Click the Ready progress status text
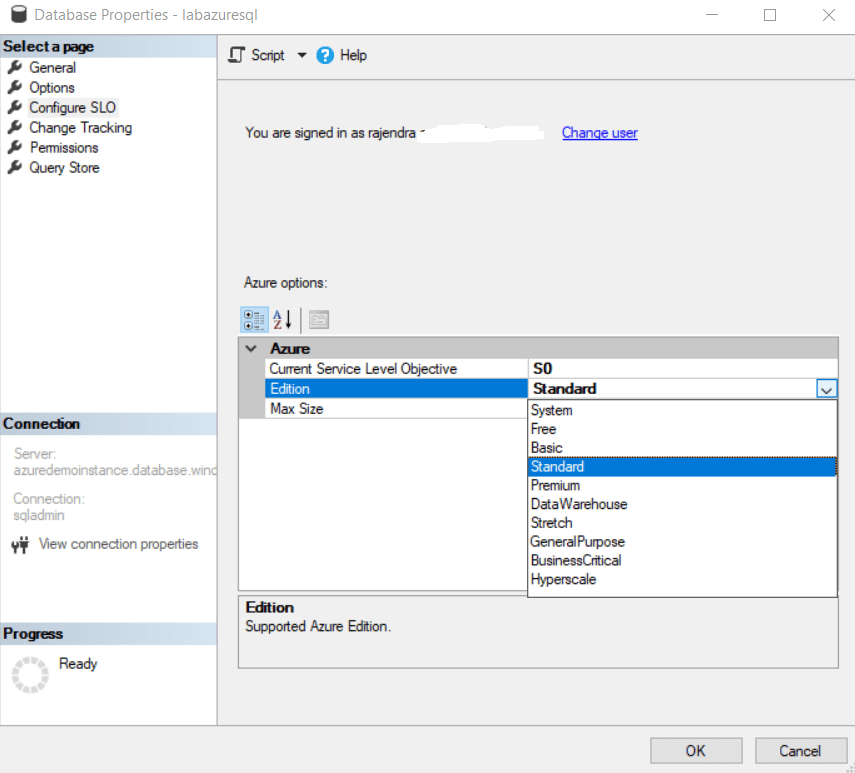The width and height of the screenshot is (855, 773). [78, 663]
